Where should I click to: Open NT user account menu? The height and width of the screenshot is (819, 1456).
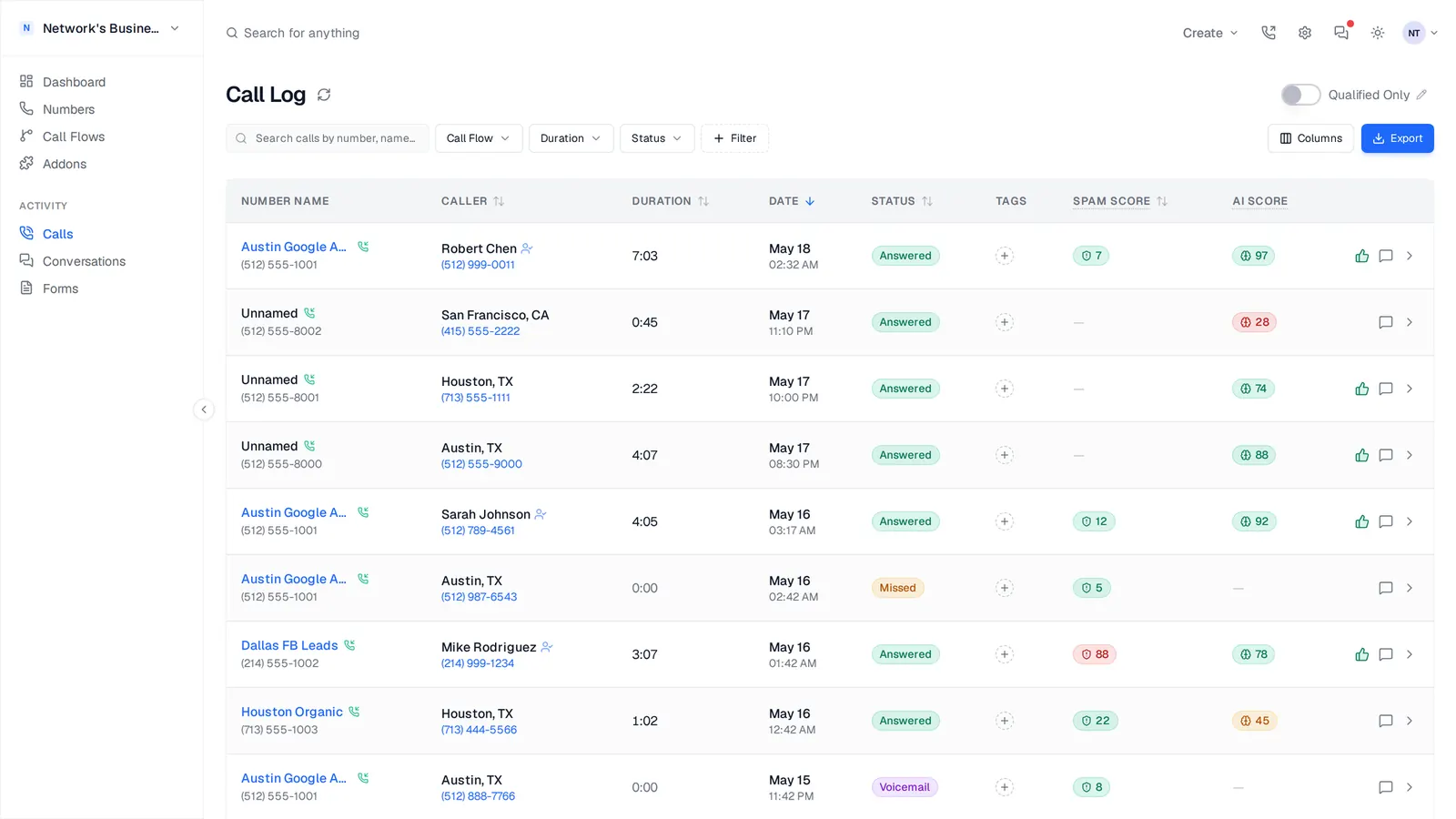coord(1420,33)
